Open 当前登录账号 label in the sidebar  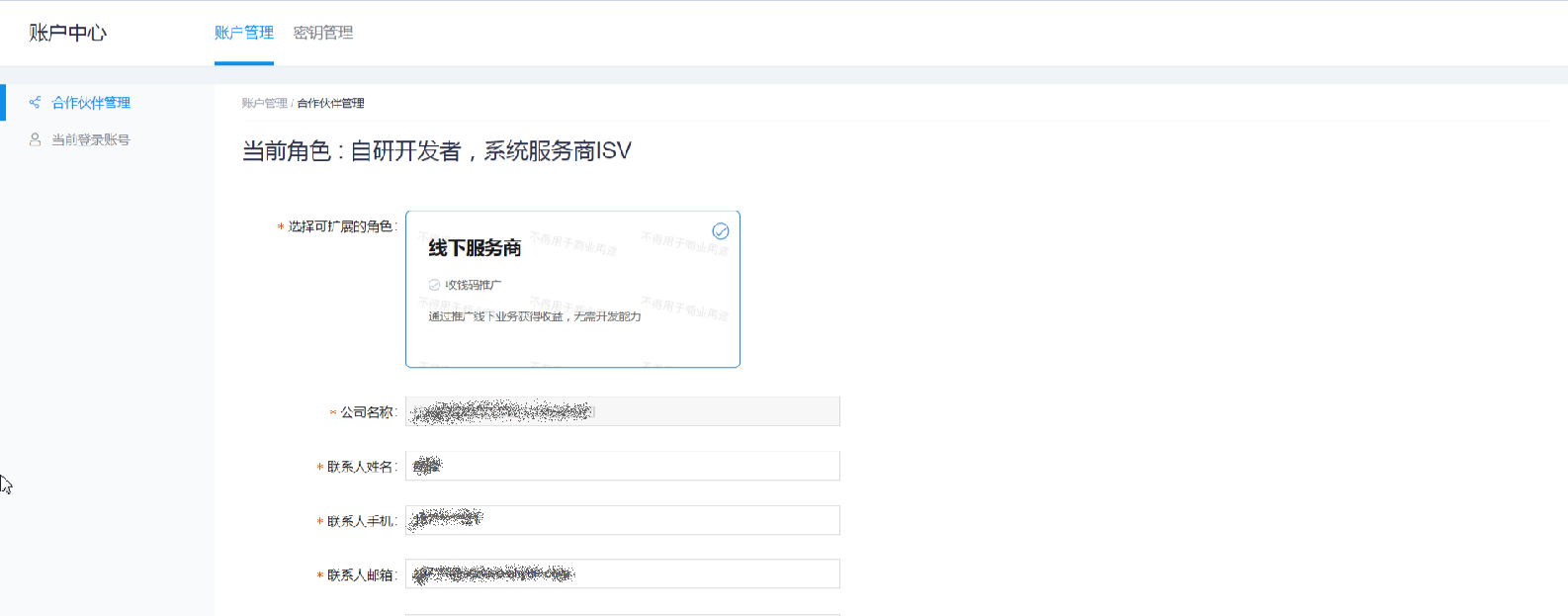coord(91,139)
